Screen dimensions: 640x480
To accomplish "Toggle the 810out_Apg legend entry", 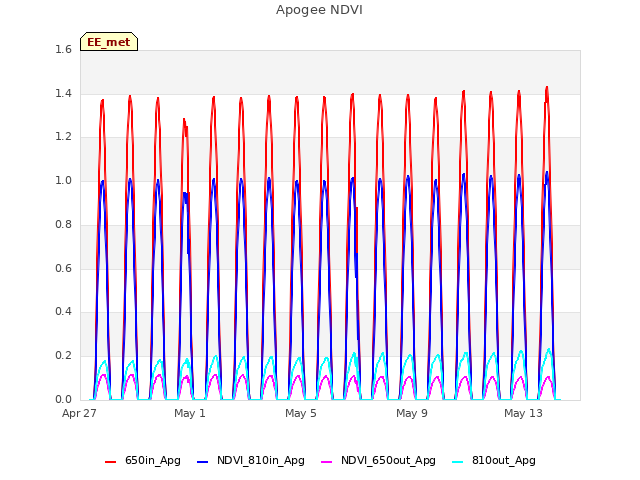I will click(494, 461).
